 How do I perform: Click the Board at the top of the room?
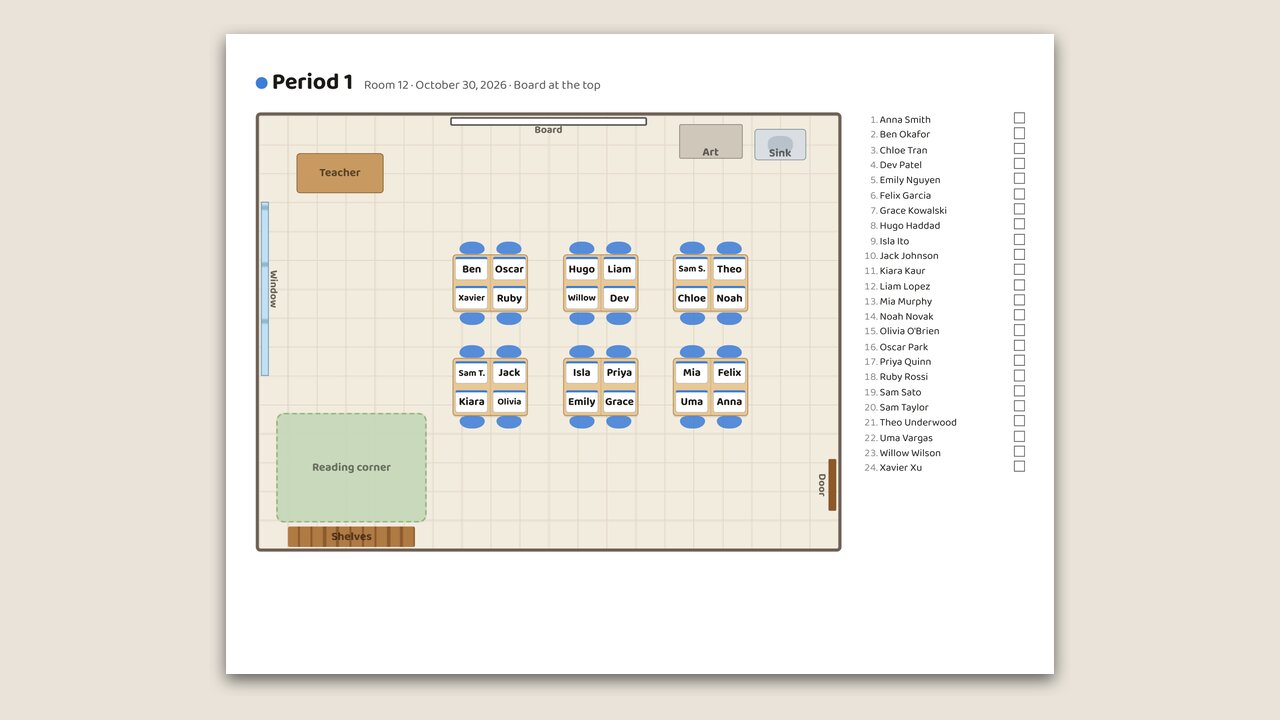pyautogui.click(x=548, y=122)
